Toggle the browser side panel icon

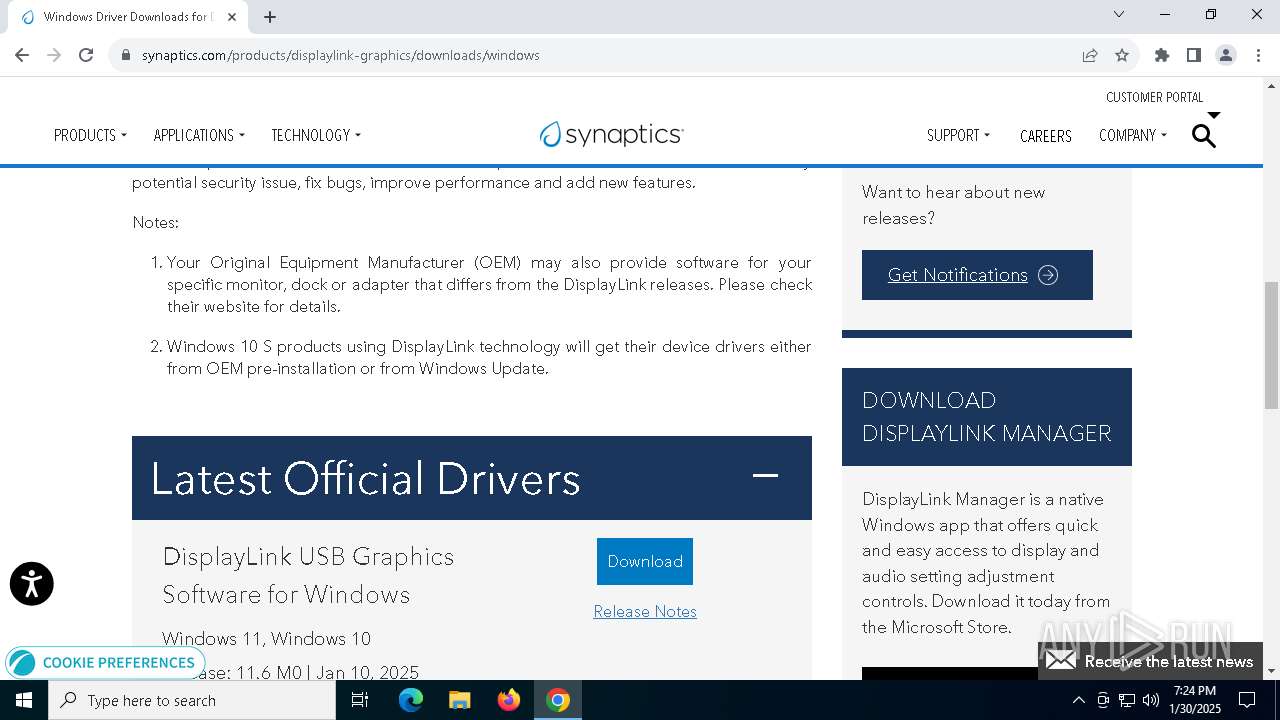(1194, 55)
